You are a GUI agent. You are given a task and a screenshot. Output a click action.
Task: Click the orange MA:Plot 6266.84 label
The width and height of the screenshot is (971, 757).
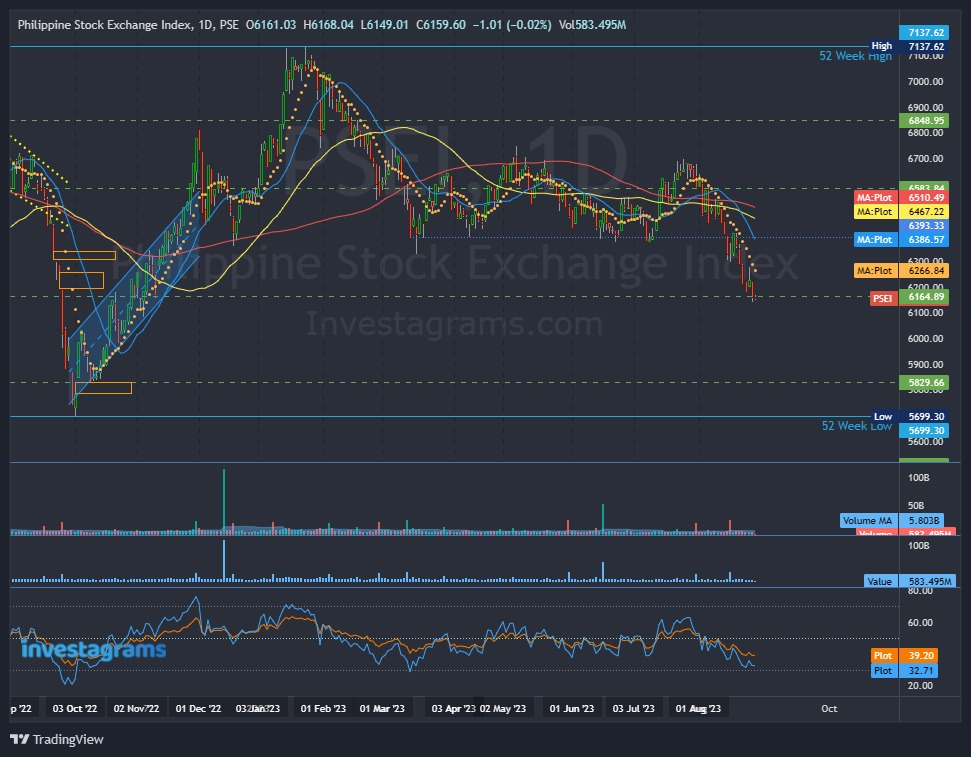pos(901,271)
